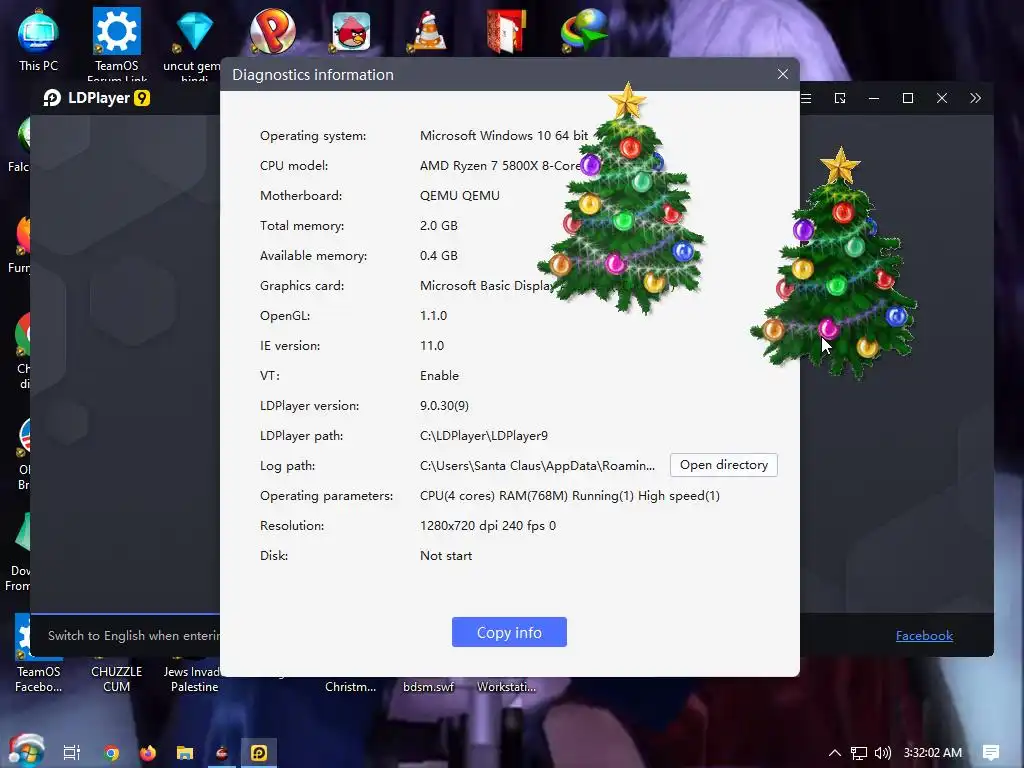Select the VT value Enable
The height and width of the screenshot is (768, 1024).
tap(440, 376)
